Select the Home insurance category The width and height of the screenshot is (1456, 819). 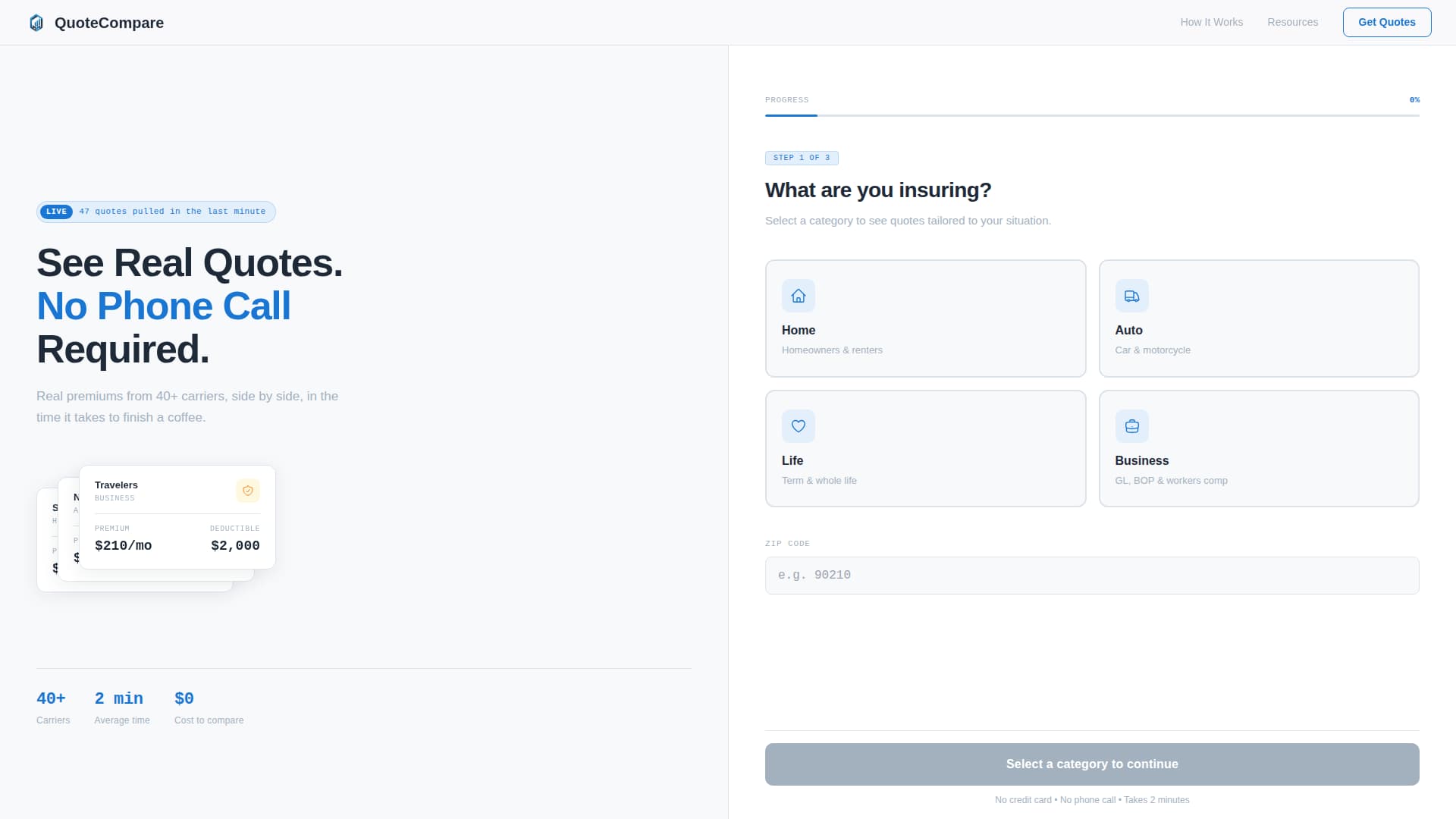(925, 318)
